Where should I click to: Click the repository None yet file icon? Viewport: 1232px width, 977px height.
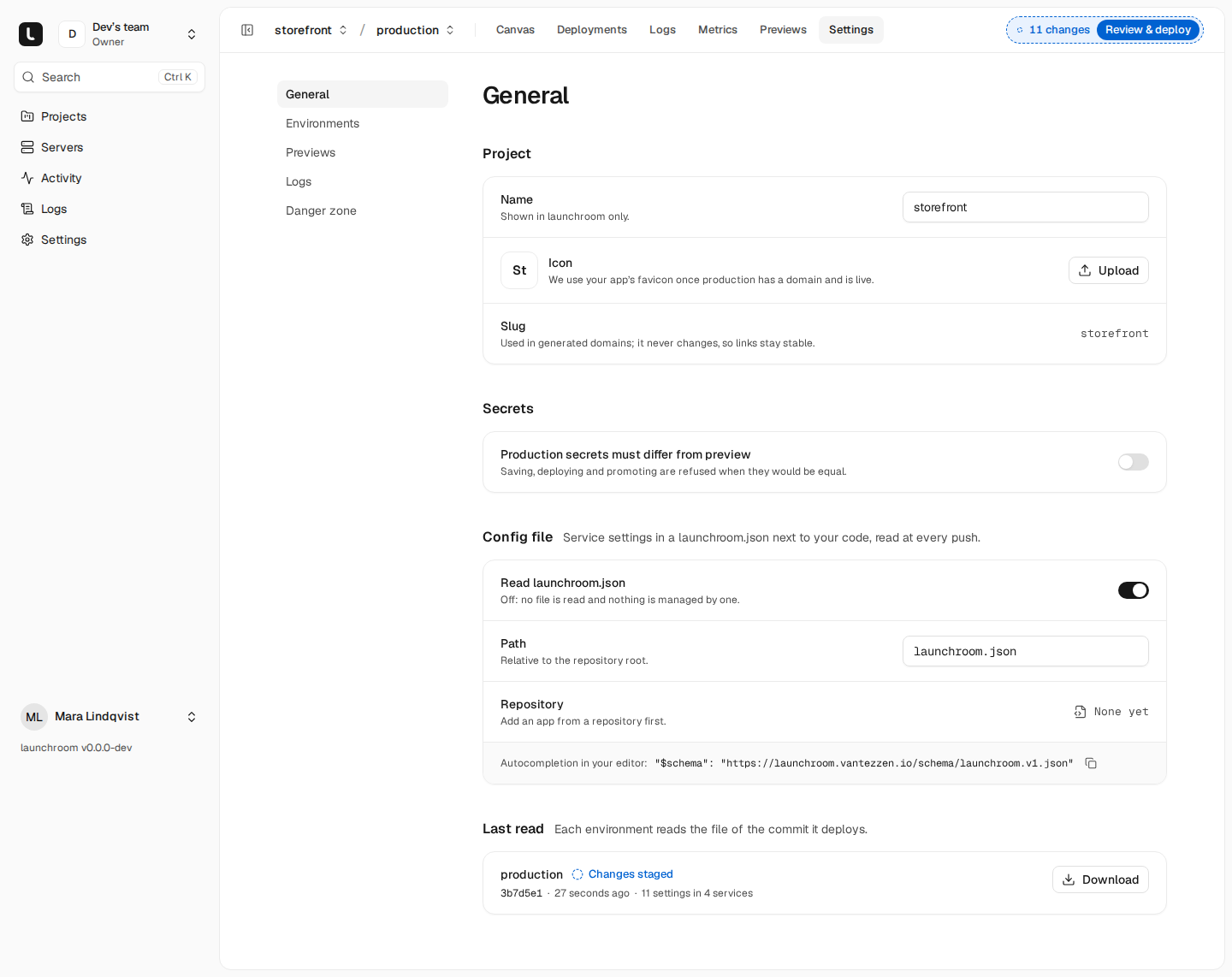click(1081, 712)
